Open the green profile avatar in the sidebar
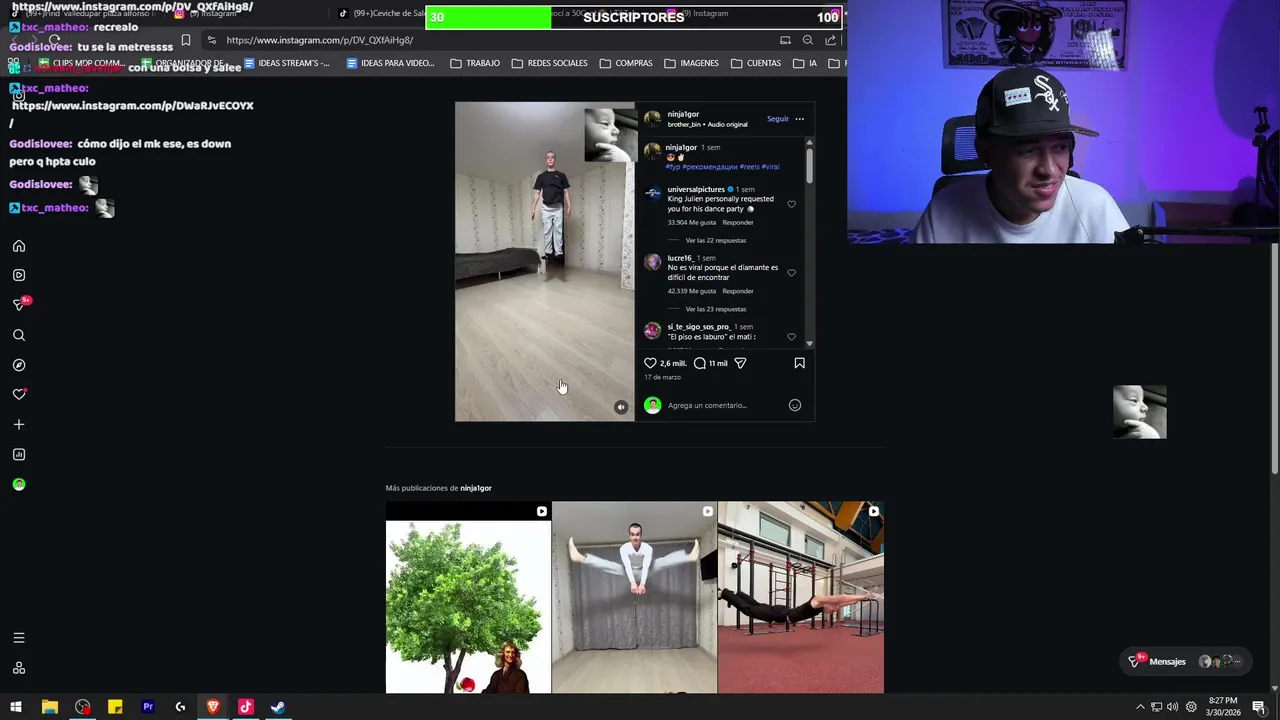1280x720 pixels. pyautogui.click(x=19, y=484)
